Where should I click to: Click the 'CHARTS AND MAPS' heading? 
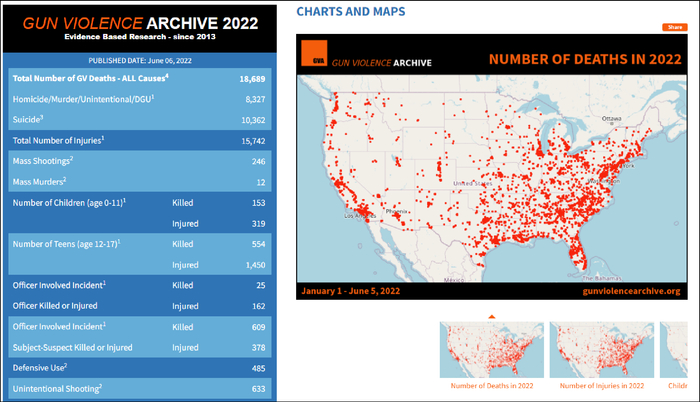coord(351,12)
